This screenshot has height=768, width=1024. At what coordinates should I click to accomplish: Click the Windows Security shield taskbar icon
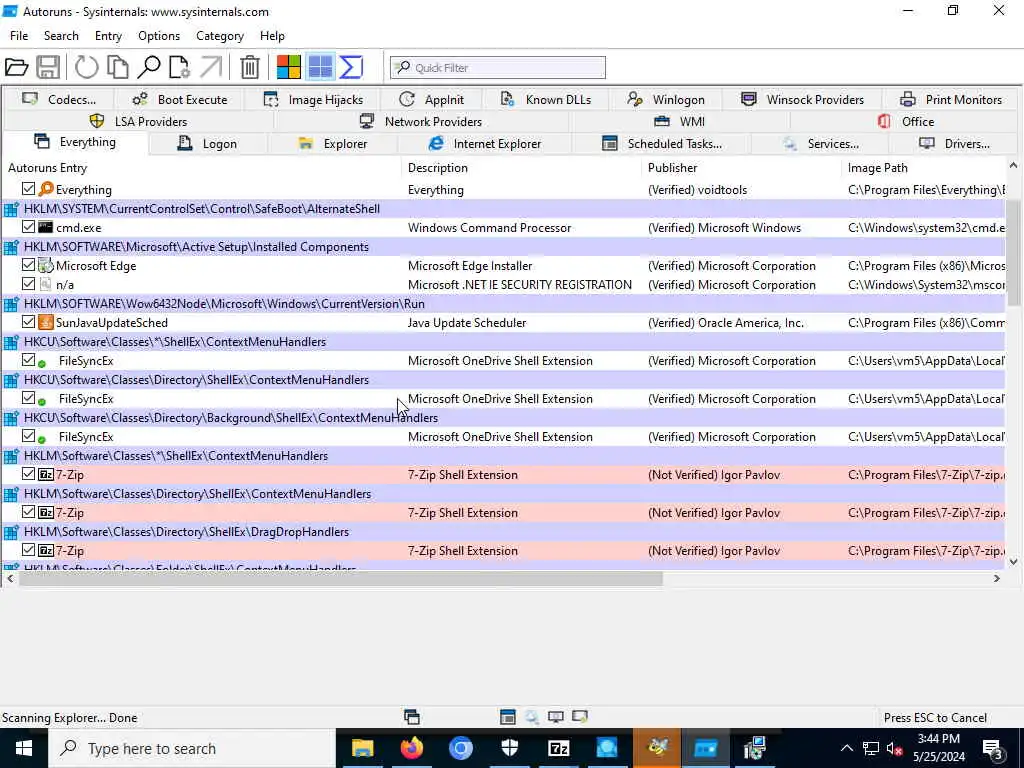click(x=509, y=748)
